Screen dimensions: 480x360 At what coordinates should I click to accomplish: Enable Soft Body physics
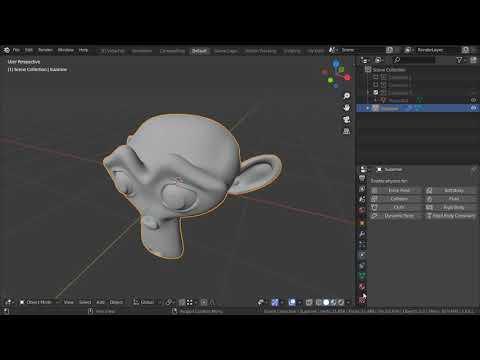(x=451, y=190)
